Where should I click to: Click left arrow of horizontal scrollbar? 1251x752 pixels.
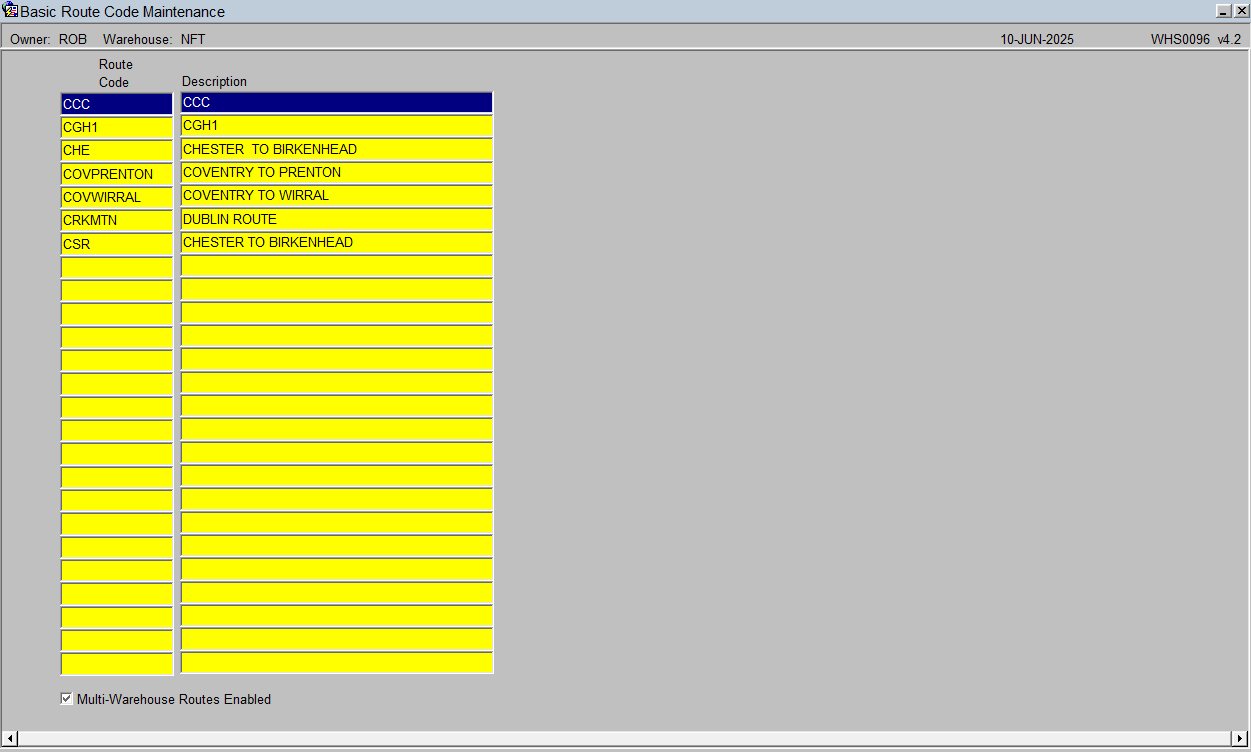(10, 738)
